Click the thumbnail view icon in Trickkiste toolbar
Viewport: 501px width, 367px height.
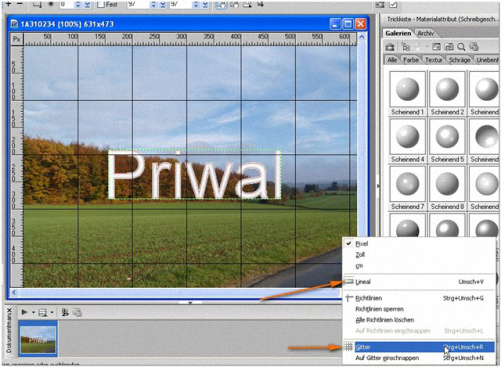pyautogui.click(x=436, y=47)
